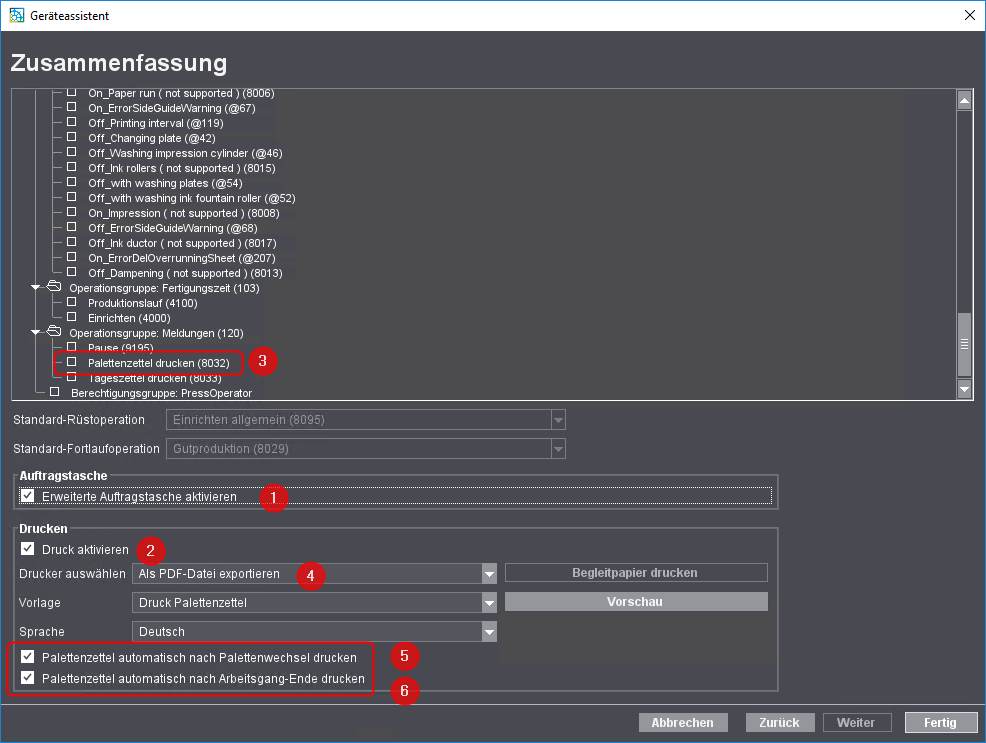Select On_ErrorDelOverrunningSheet (@207) row
This screenshot has width=986, height=743.
(x=182, y=258)
